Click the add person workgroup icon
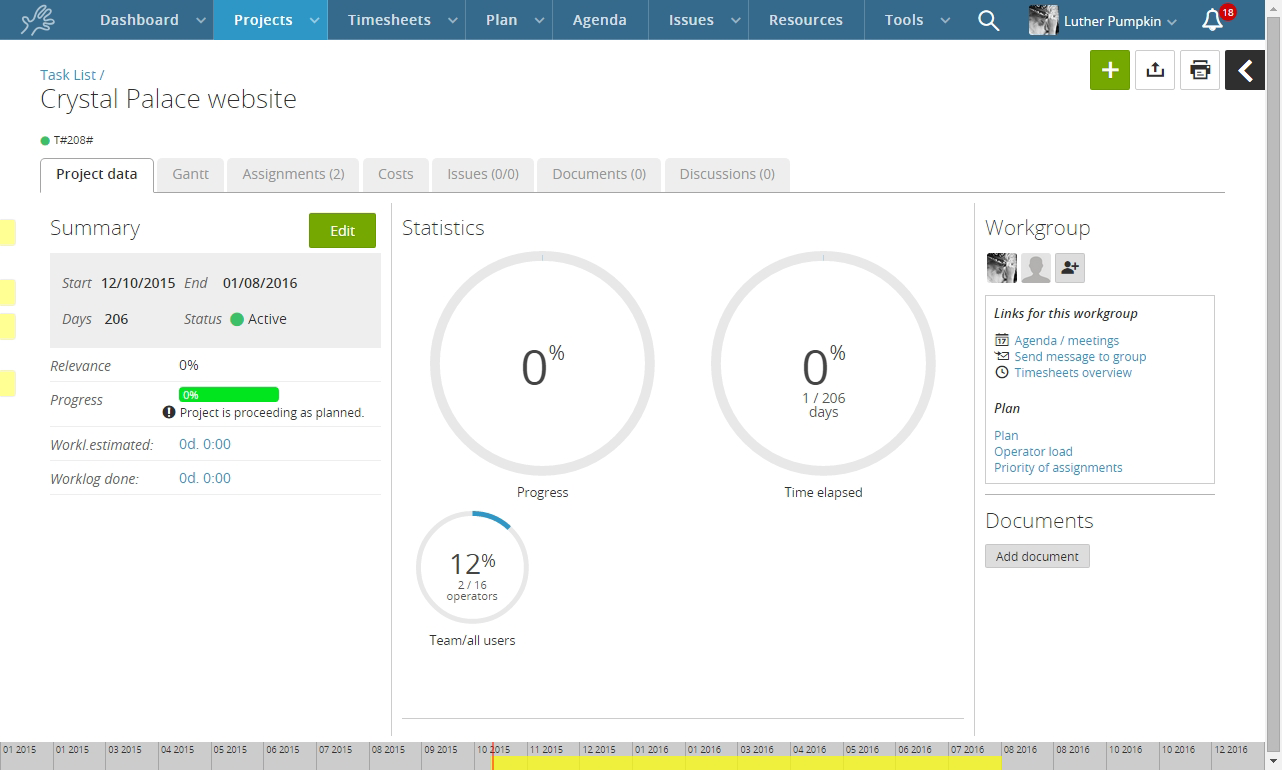The height and width of the screenshot is (770, 1282). coord(1069,268)
